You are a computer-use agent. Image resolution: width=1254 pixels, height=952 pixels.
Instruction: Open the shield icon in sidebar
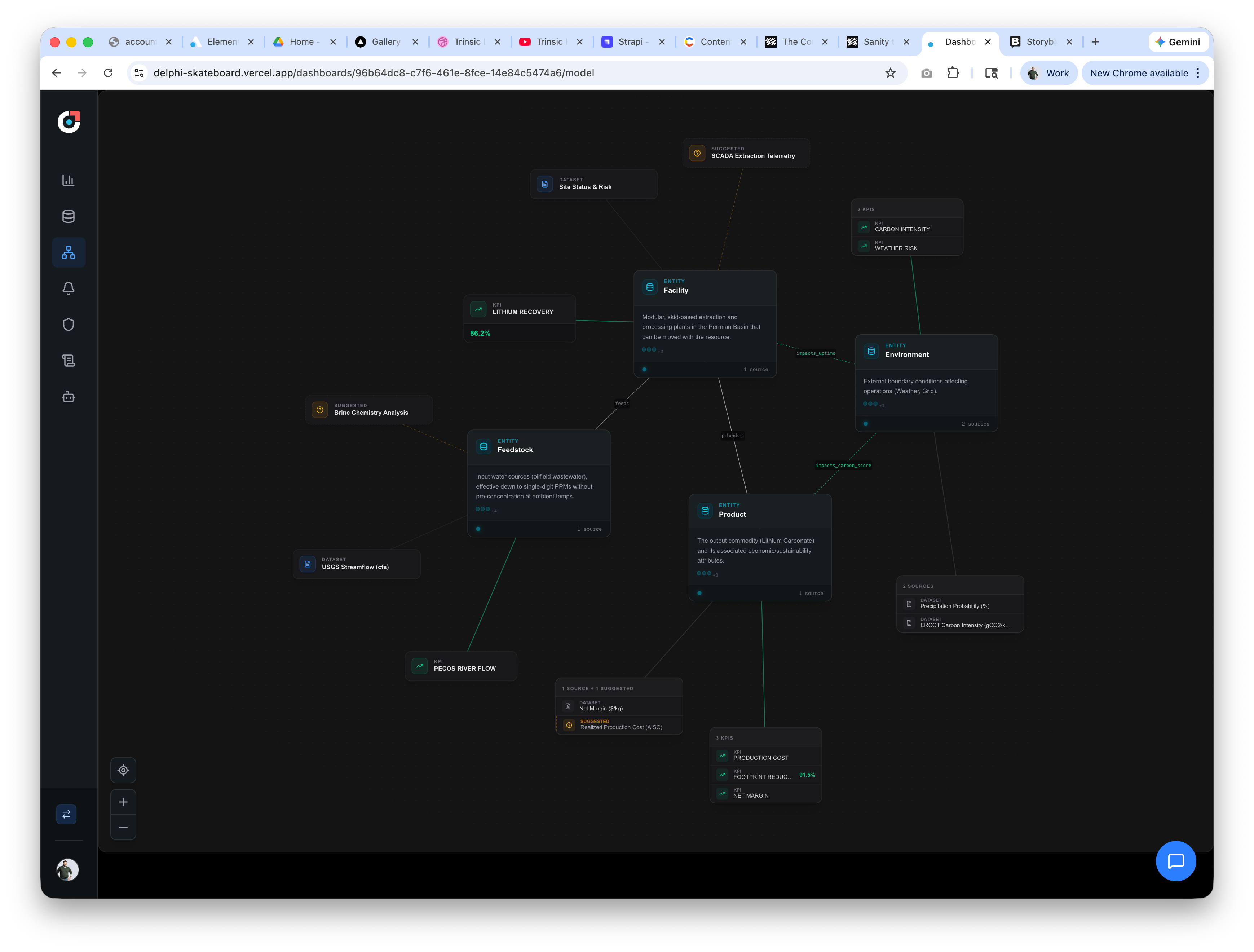click(68, 324)
